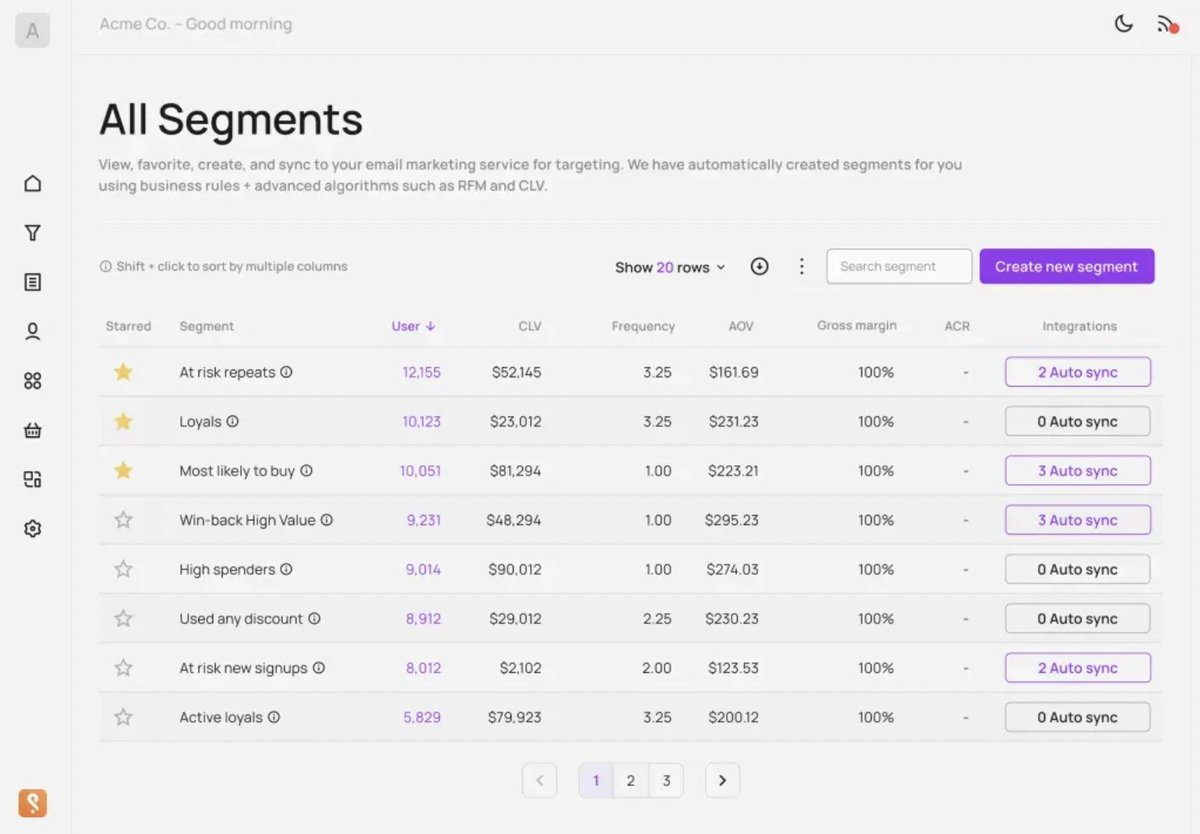The height and width of the screenshot is (834, 1200).
Task: Open the document list icon in sidebar
Action: (32, 282)
